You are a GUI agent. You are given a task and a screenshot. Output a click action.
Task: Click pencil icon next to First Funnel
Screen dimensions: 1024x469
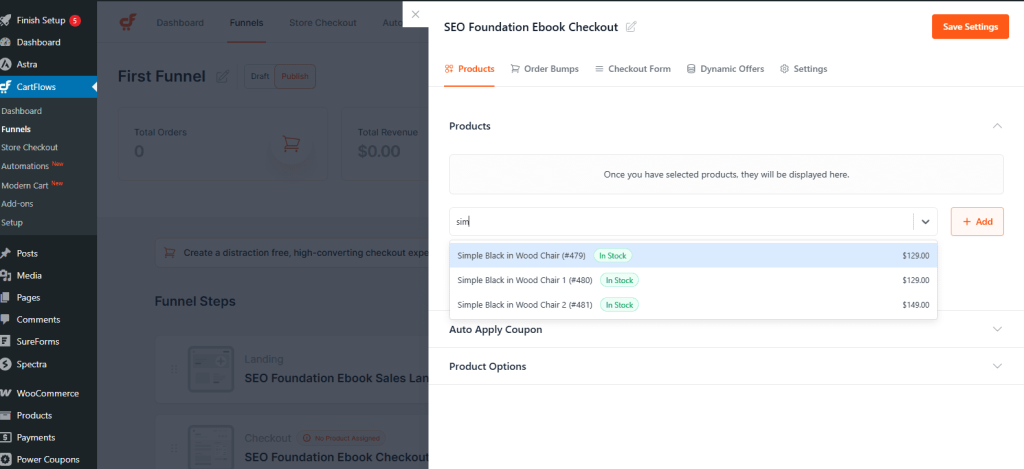[x=223, y=76]
